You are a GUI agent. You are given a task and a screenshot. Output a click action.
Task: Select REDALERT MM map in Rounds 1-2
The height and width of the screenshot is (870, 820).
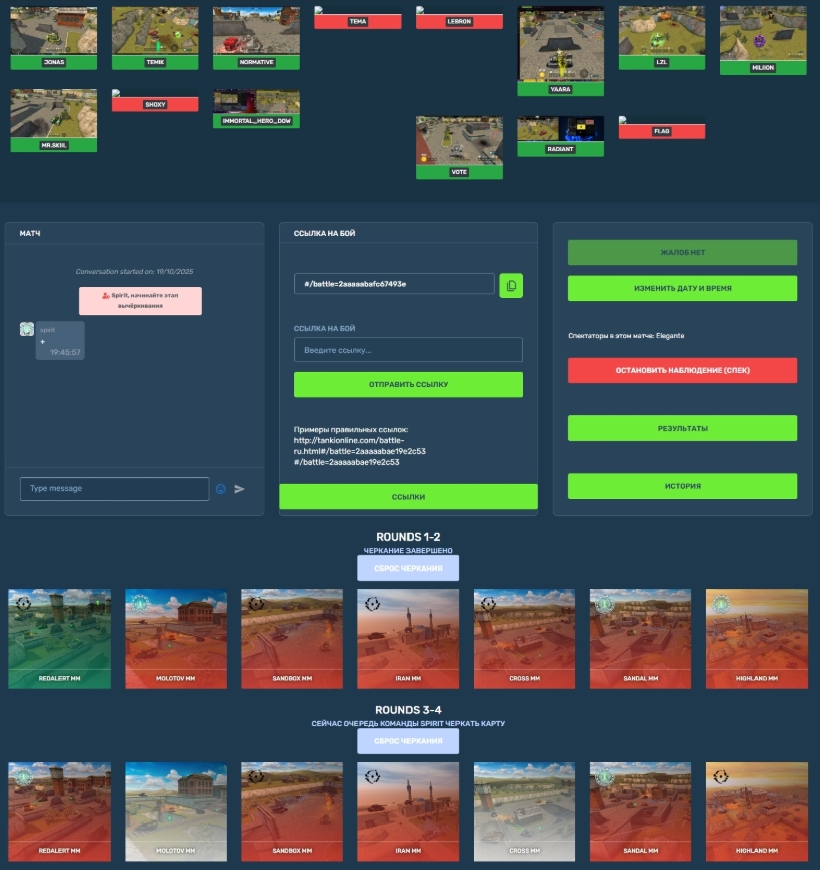click(x=59, y=639)
